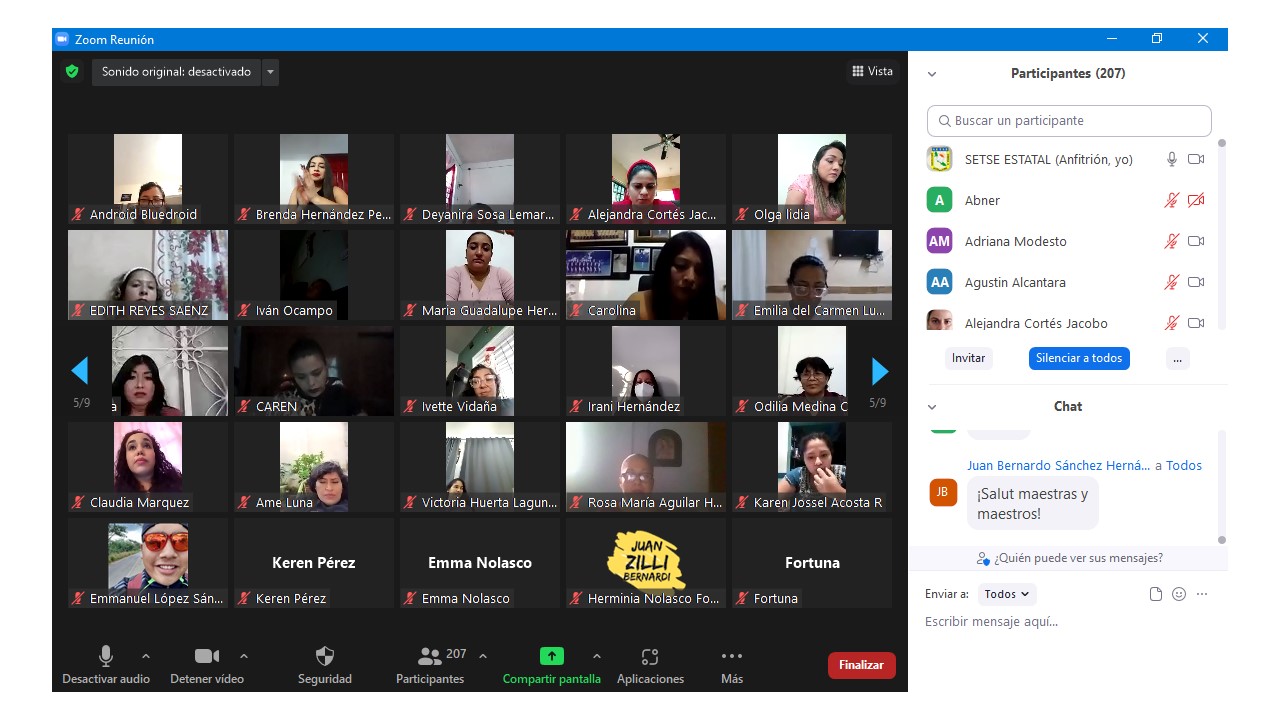Viewport: 1280px width, 720px height.
Task: Select Brenda Hernández video tile
Action: pos(314,179)
